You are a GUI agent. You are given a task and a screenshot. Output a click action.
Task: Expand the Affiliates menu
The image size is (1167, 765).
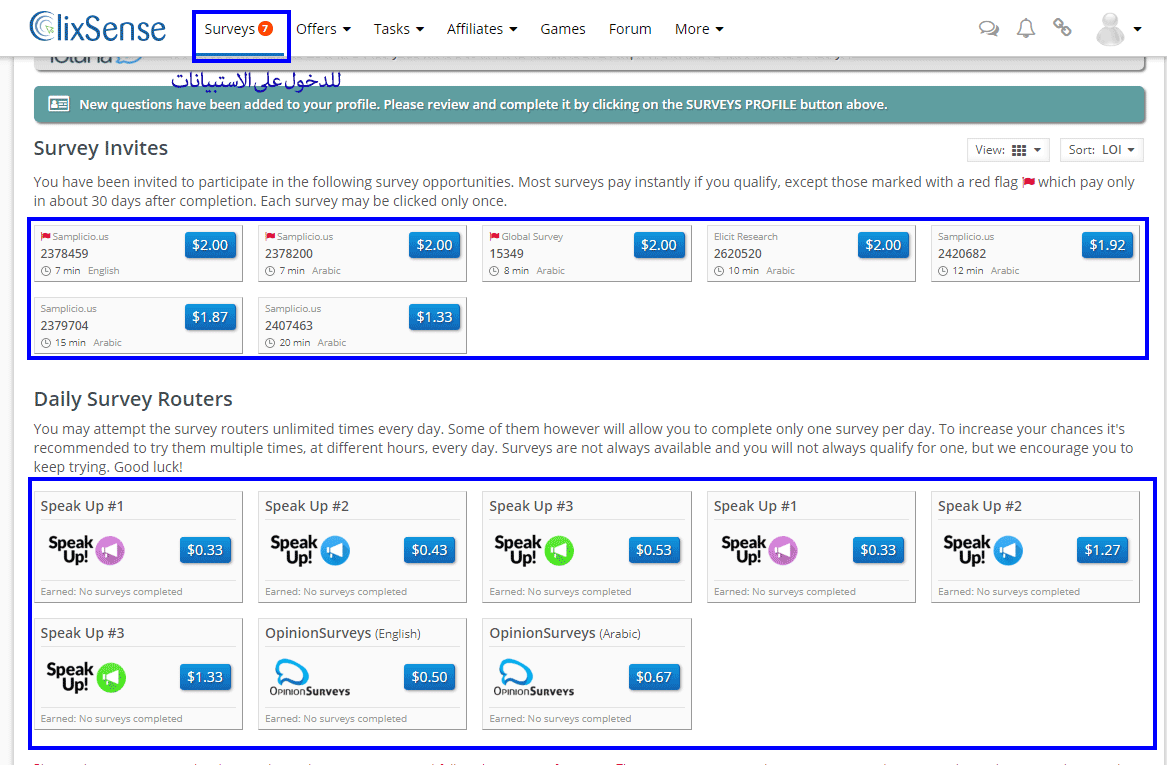pos(482,29)
